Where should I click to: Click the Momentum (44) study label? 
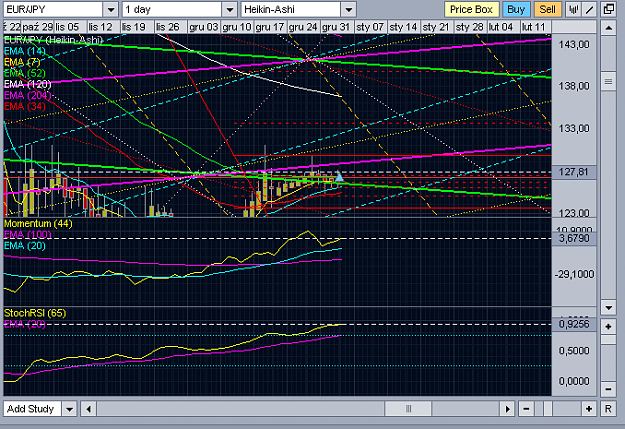pos(38,224)
